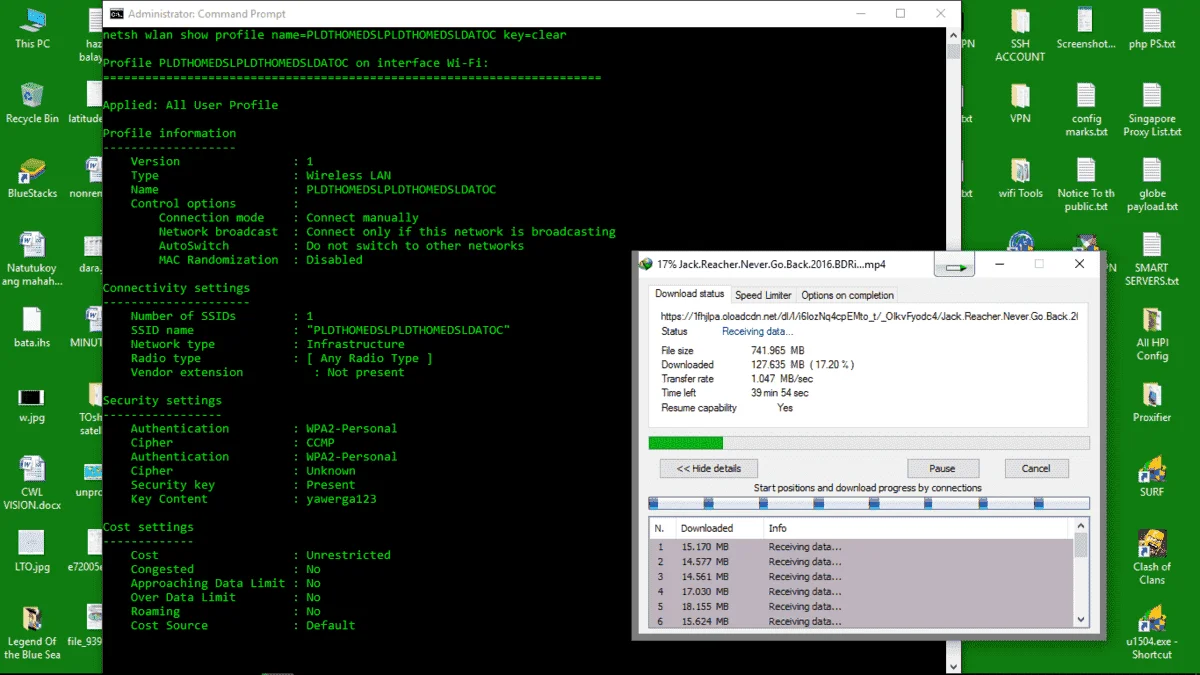
Task: Open the Options on completion tab
Action: (847, 295)
